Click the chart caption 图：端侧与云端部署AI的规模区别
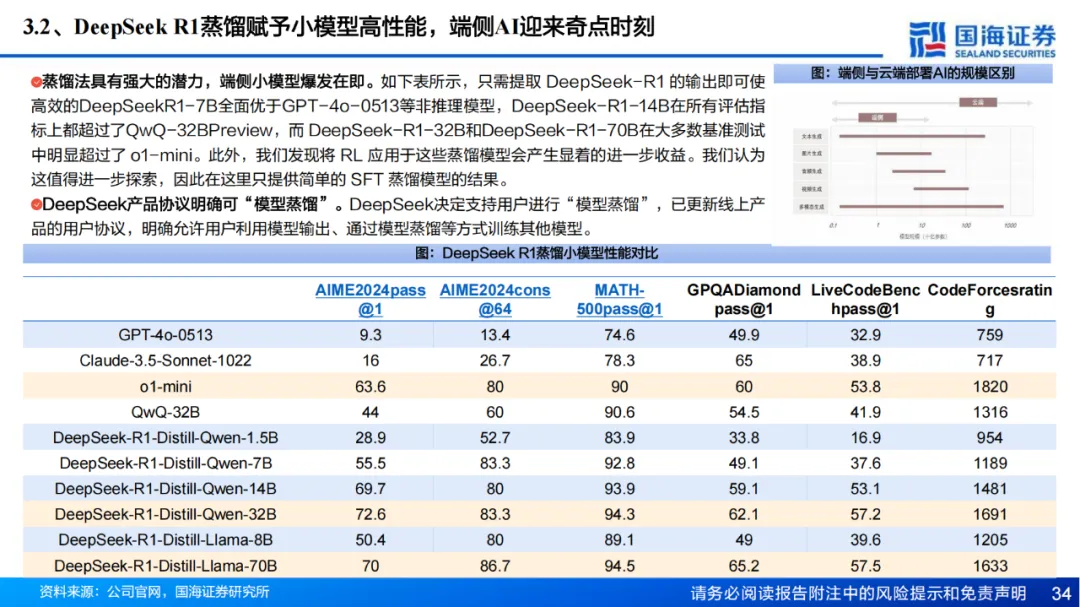This screenshot has height=607, width=1080. [913, 73]
